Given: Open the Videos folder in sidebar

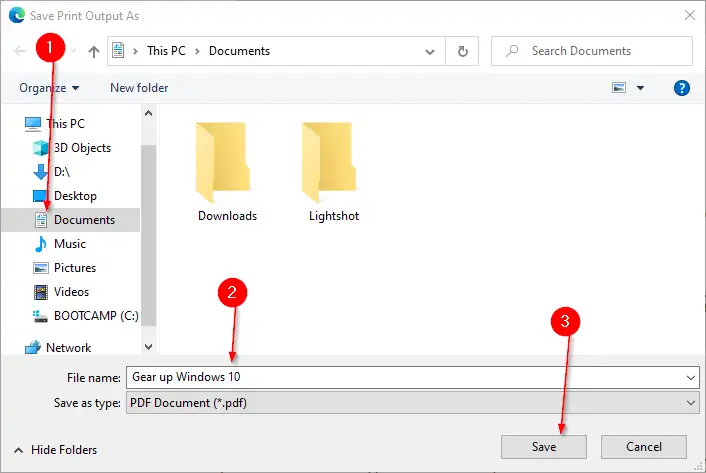Looking at the screenshot, I should [x=71, y=292].
